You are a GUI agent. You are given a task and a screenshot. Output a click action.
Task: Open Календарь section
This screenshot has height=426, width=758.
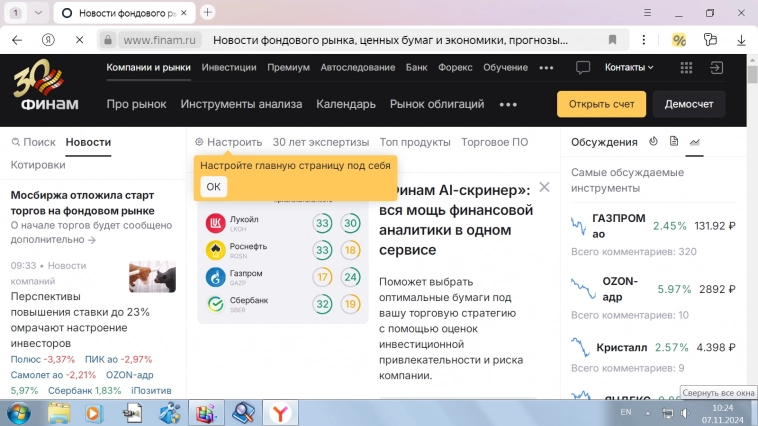(346, 104)
